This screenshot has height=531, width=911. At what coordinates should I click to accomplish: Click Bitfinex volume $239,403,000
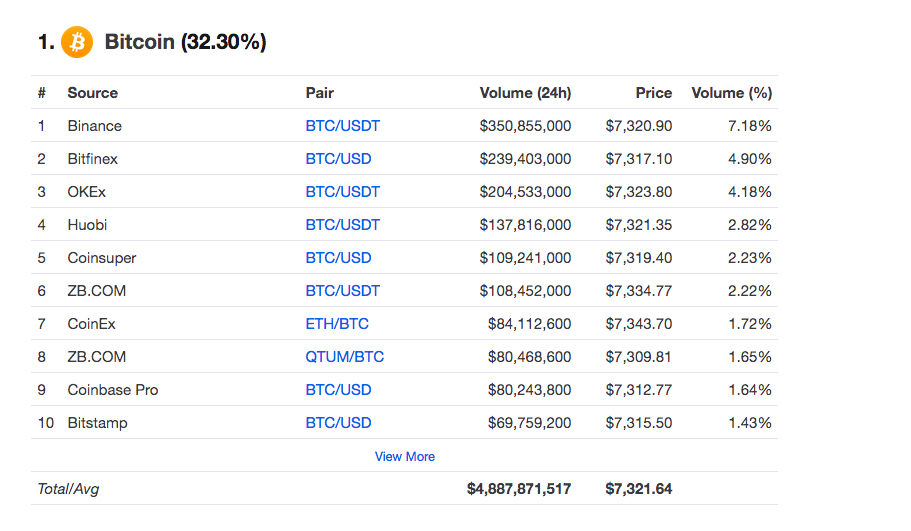tap(525, 159)
